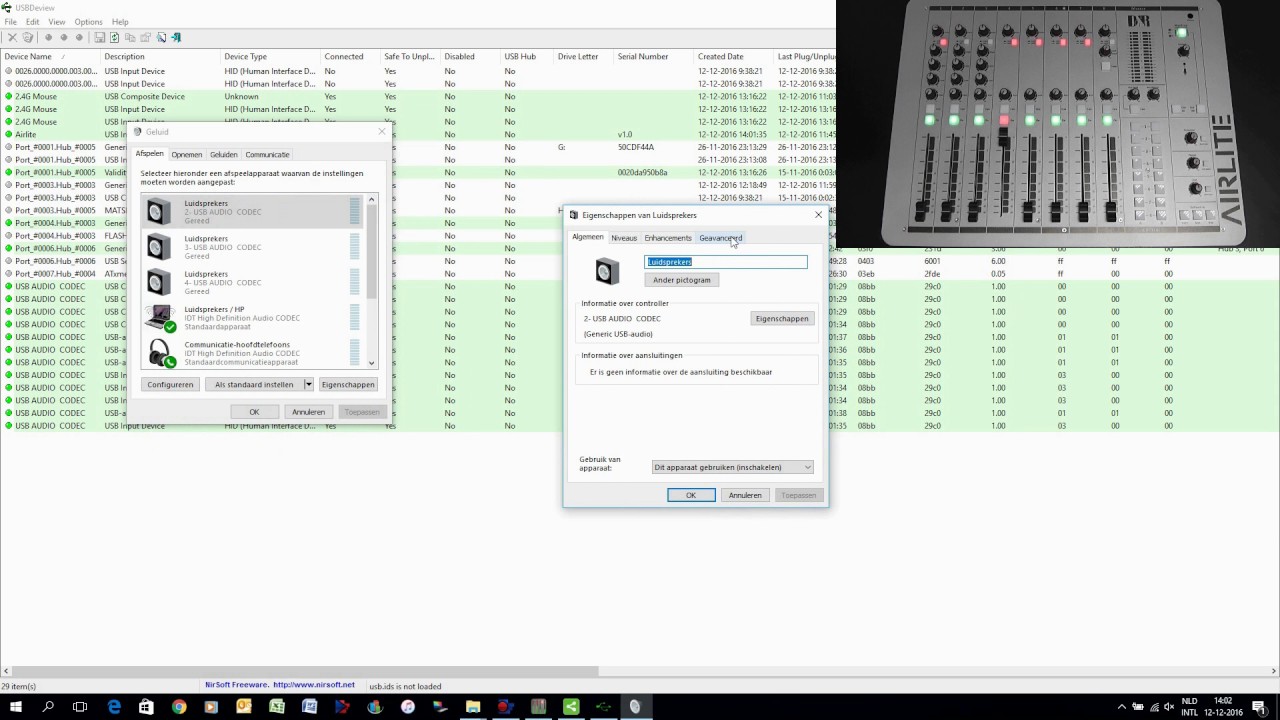Switch to the Geluiden tab in Geluid
The width and height of the screenshot is (1280, 720).
pyautogui.click(x=223, y=154)
